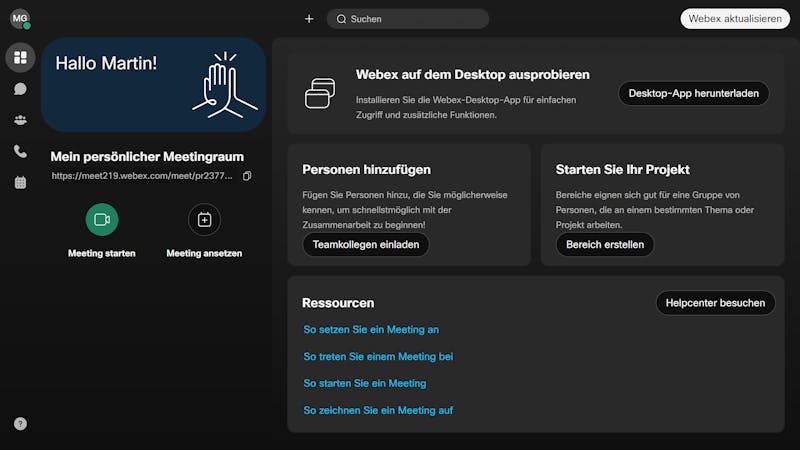Open the calling phone icon
The height and width of the screenshot is (450, 800).
(20, 152)
